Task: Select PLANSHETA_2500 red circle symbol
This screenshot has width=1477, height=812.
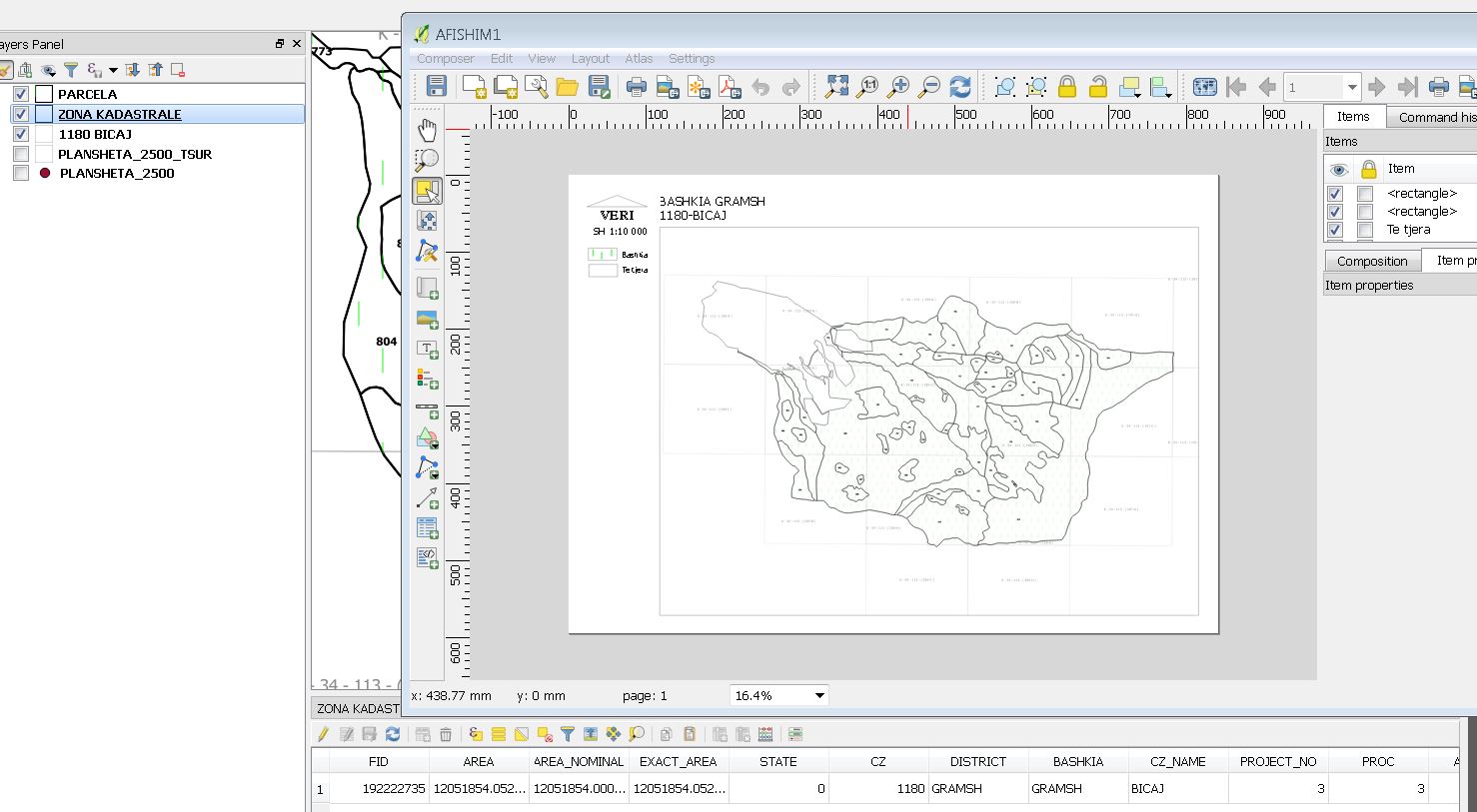Action: coord(45,173)
